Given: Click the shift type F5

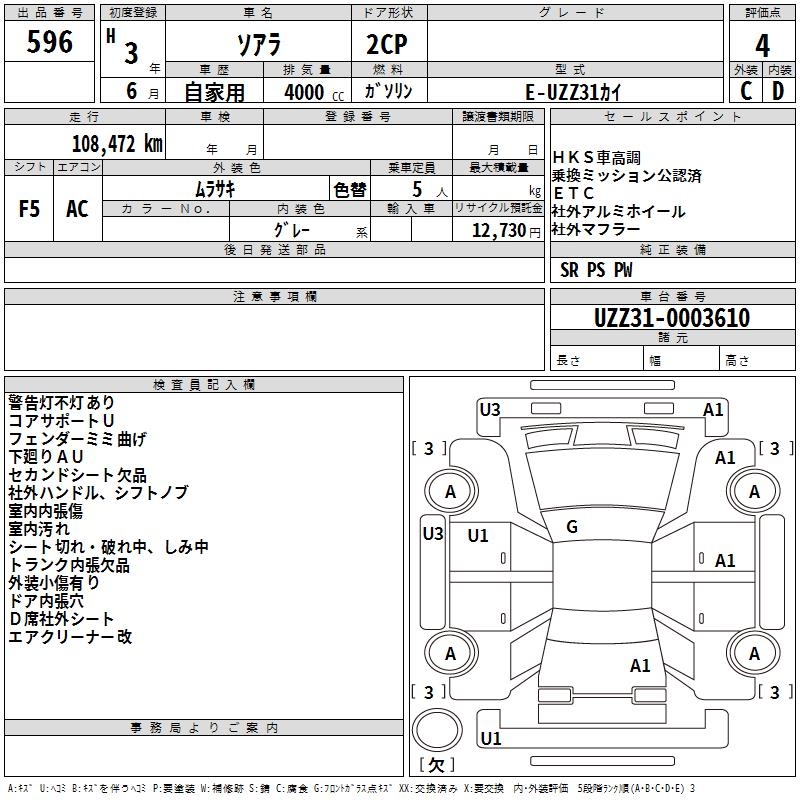Looking at the screenshot, I should 29,208.
